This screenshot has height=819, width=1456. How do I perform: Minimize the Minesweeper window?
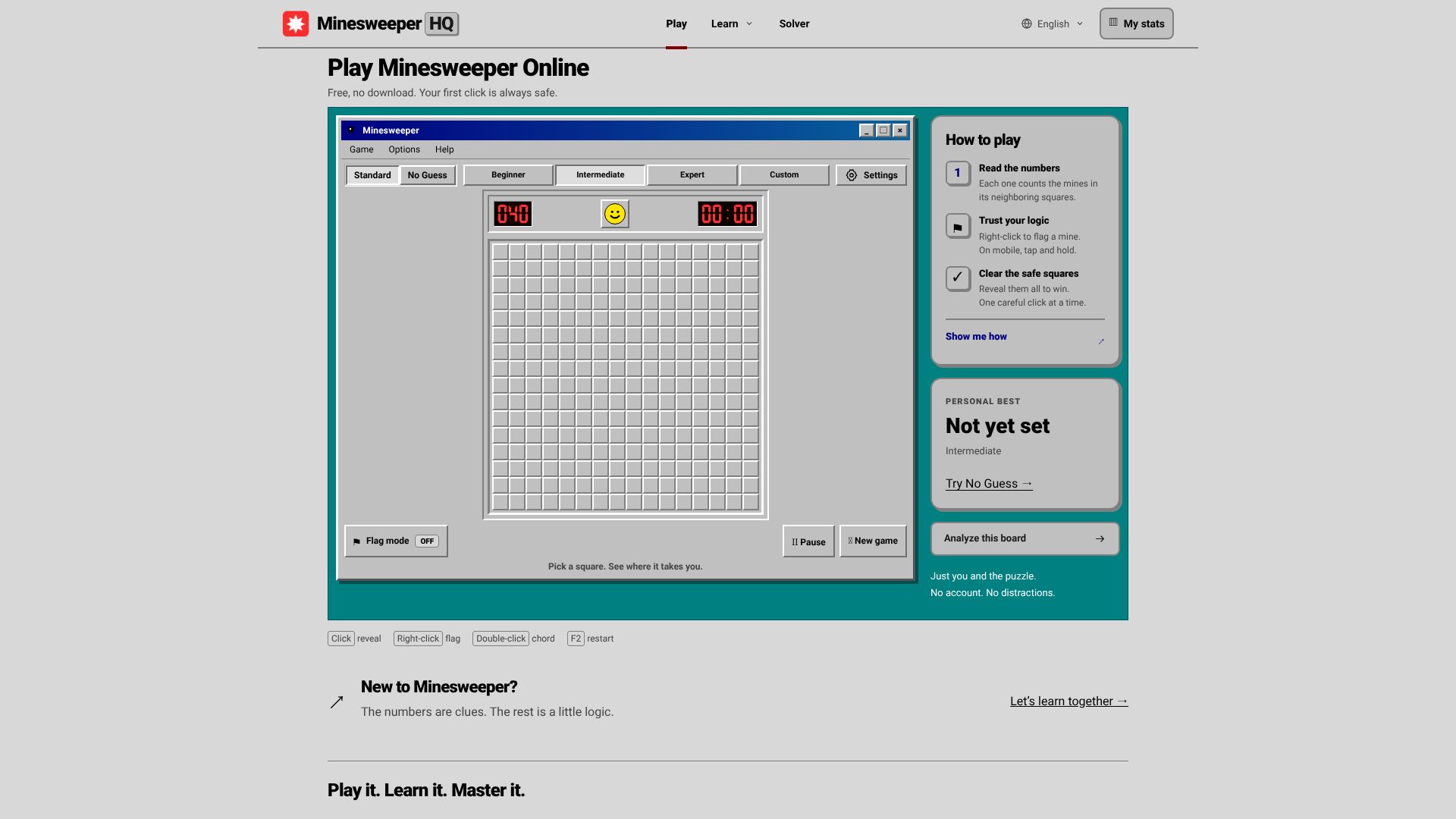click(x=867, y=130)
